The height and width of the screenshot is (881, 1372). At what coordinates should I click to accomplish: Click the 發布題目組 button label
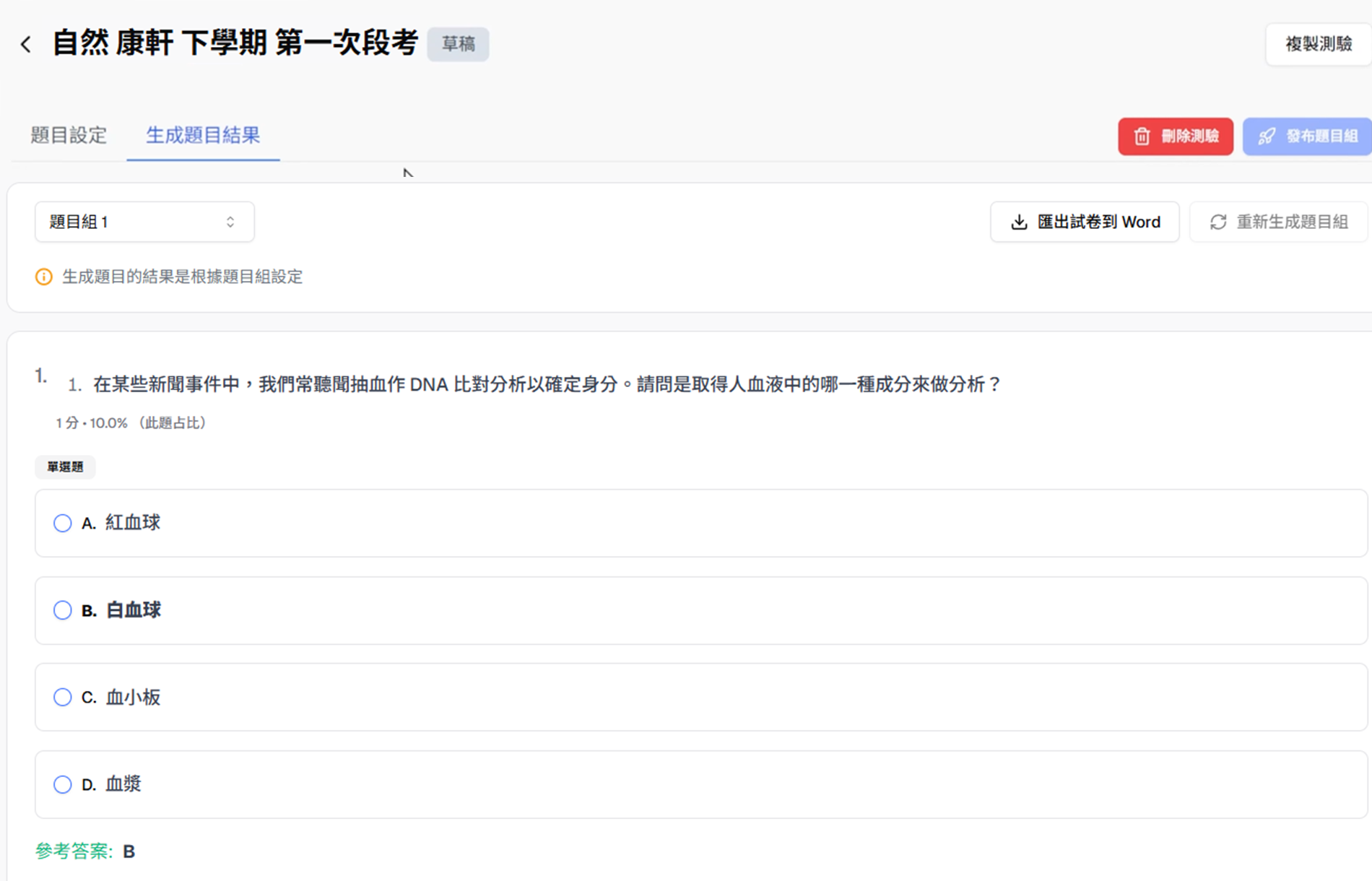1321,136
